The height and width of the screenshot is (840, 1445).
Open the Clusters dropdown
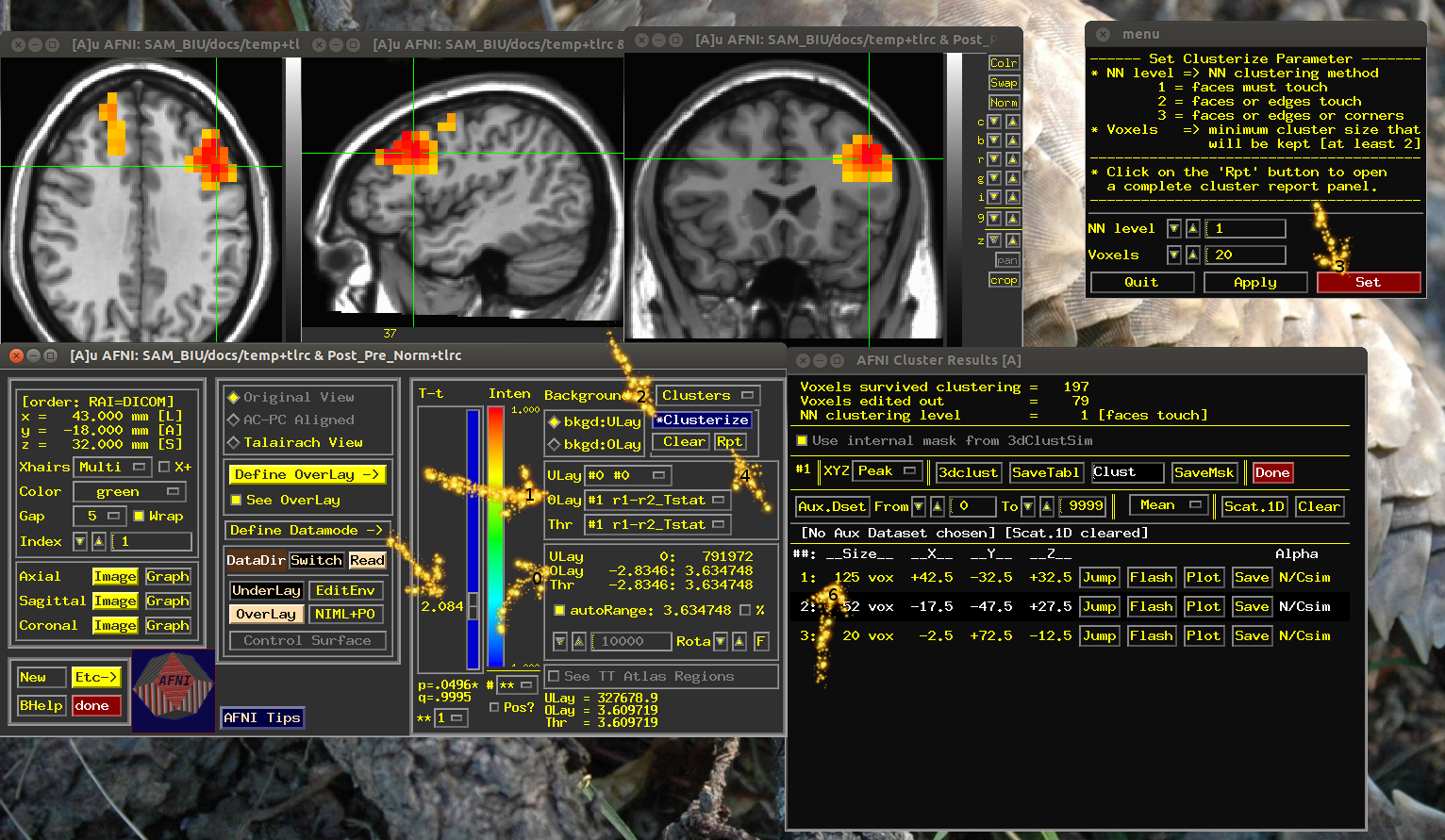pyautogui.click(x=708, y=395)
